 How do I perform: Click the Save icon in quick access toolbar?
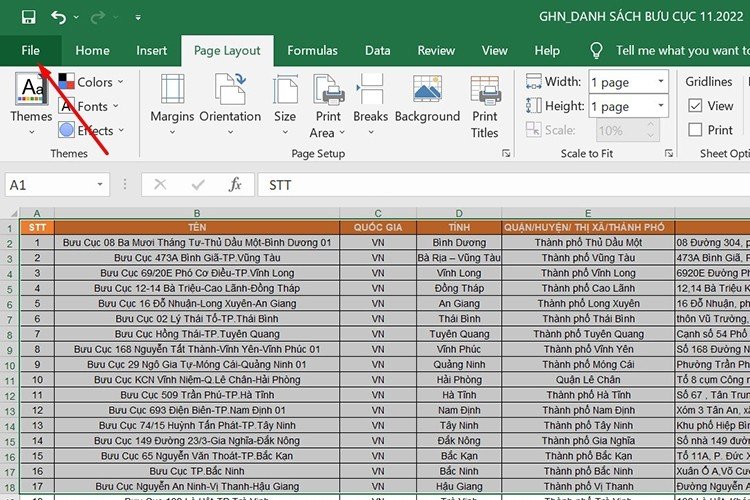(28, 17)
